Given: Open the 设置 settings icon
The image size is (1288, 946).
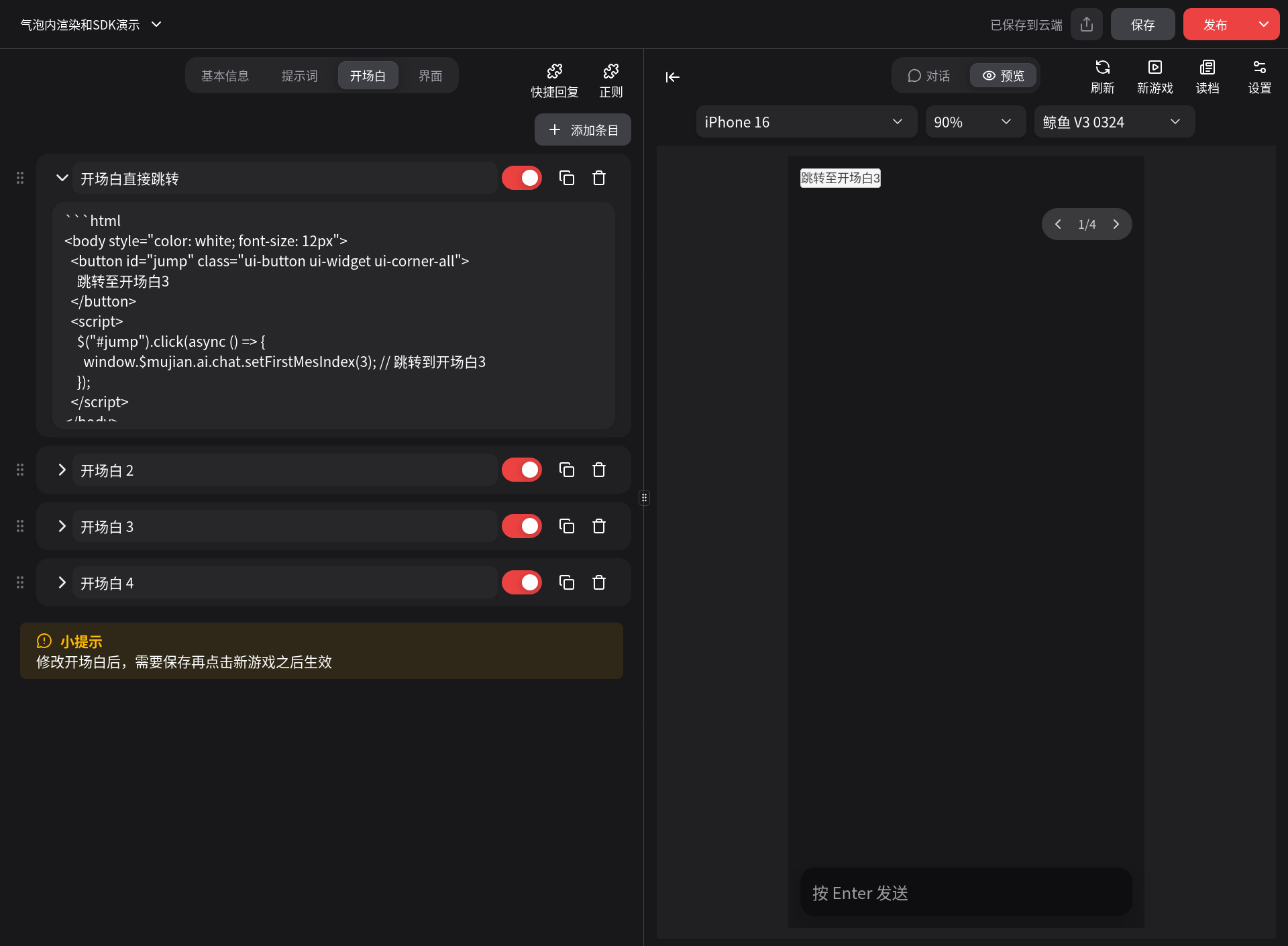Looking at the screenshot, I should [x=1259, y=76].
